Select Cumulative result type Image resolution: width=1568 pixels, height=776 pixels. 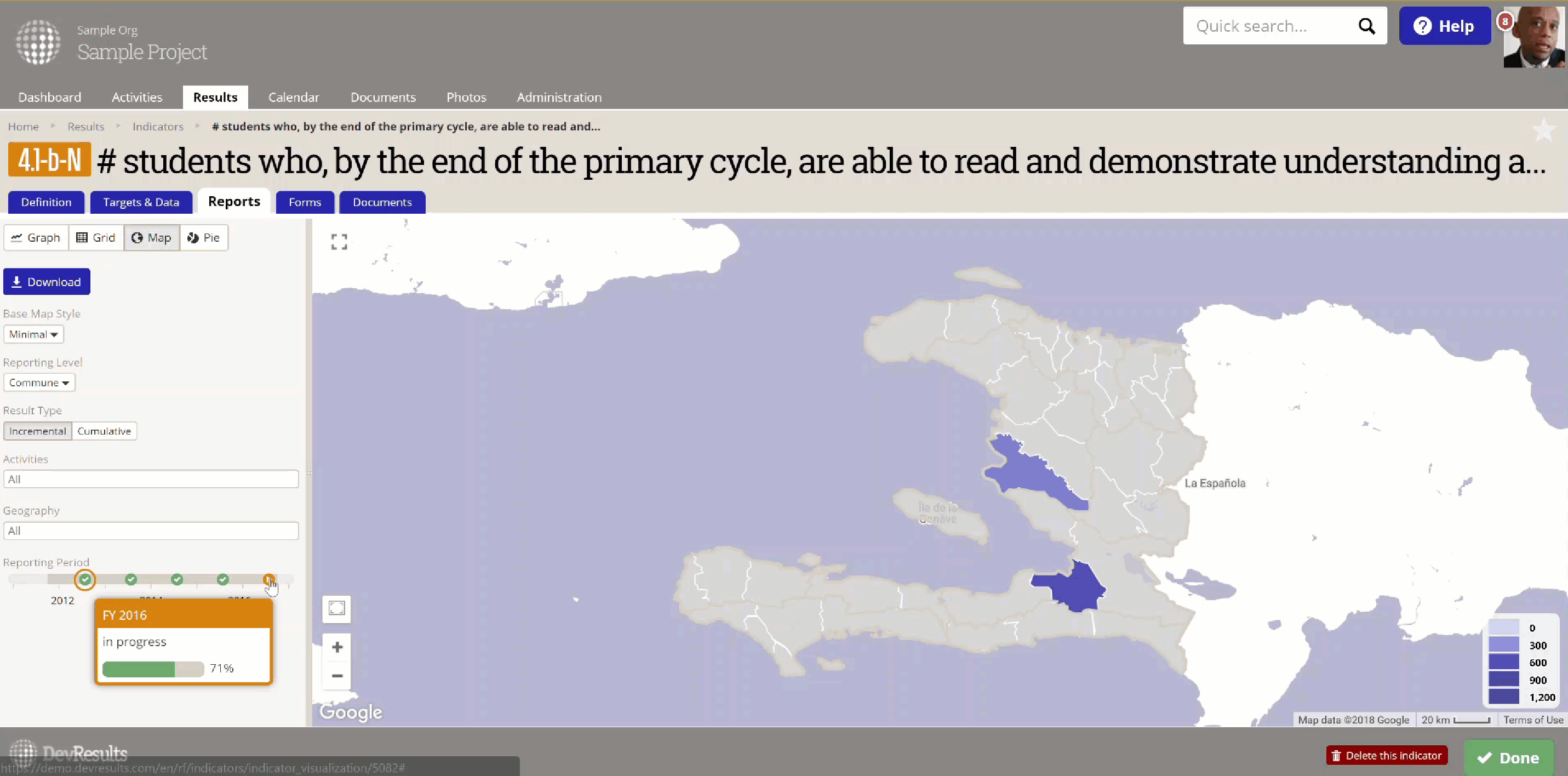104,431
